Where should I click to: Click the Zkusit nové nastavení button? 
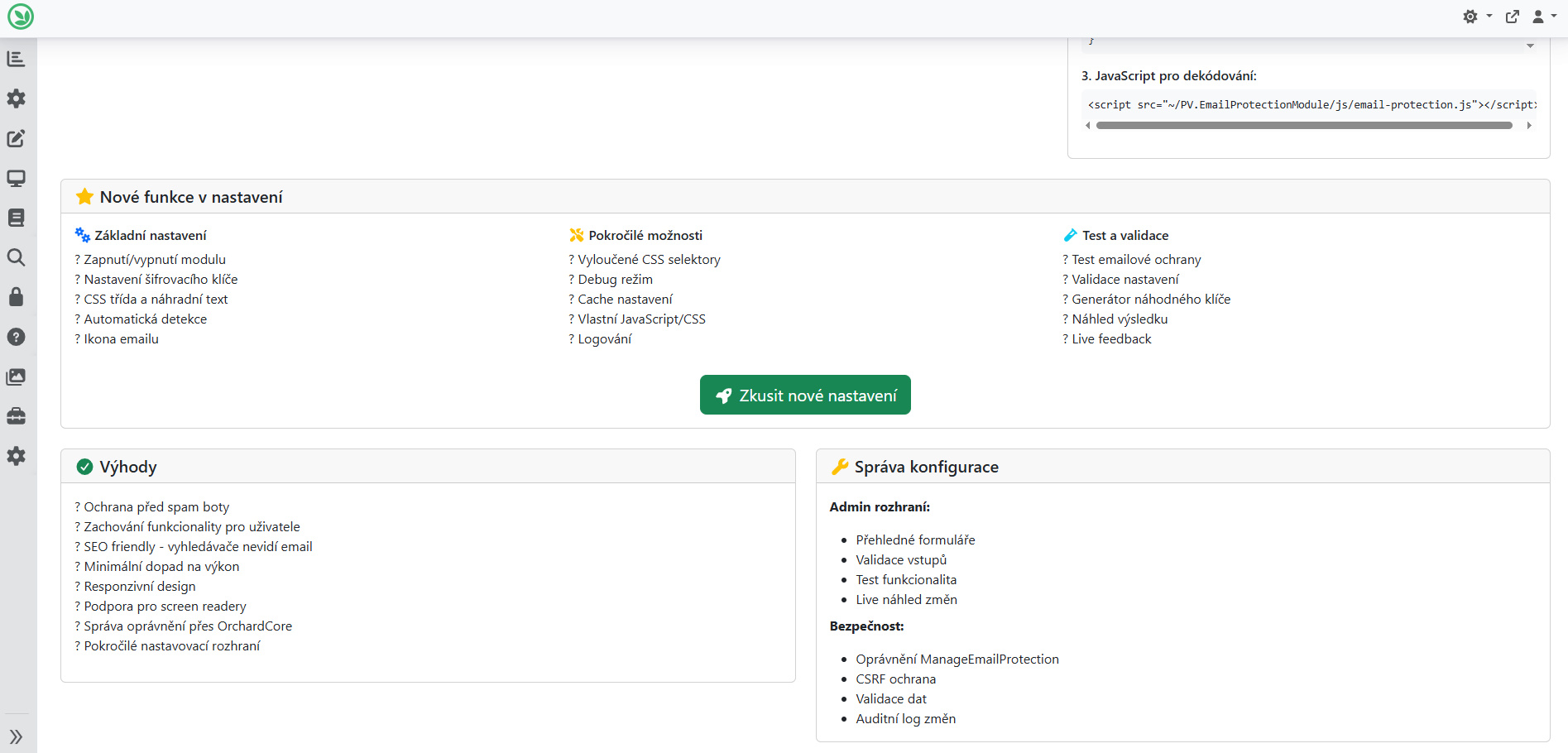coord(805,395)
